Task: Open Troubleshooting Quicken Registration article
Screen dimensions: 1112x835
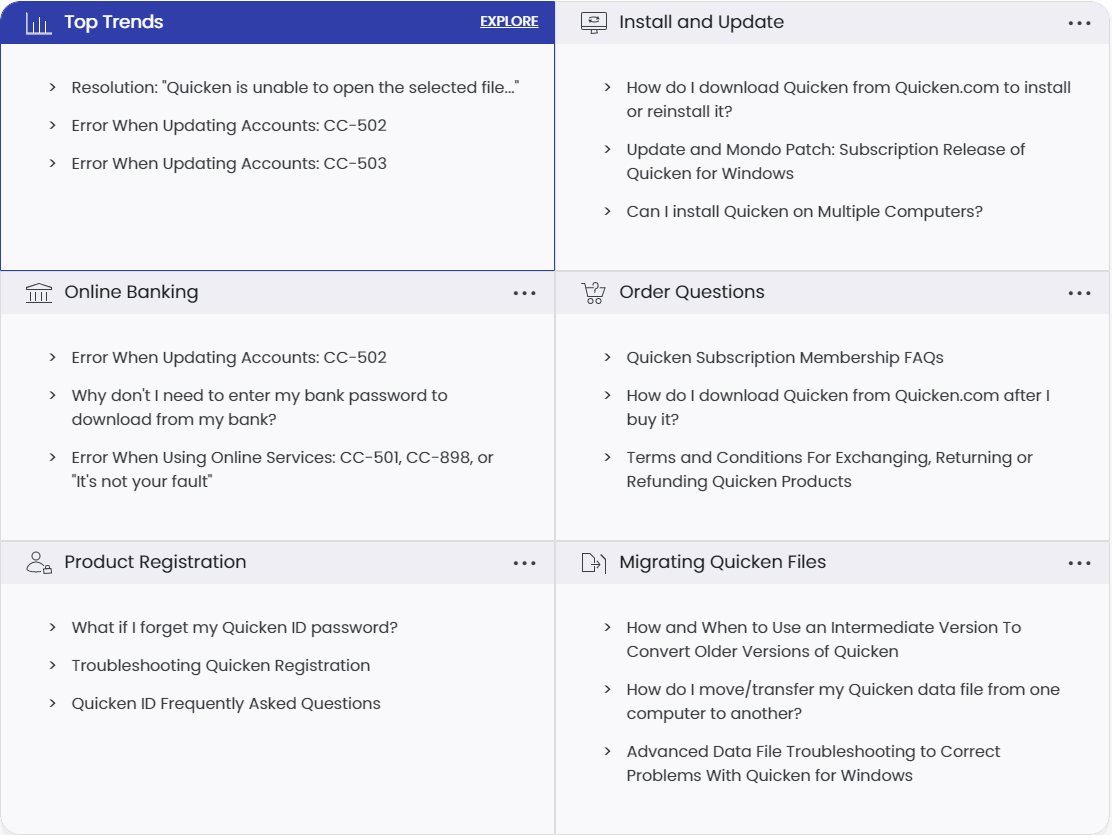Action: [x=221, y=666]
